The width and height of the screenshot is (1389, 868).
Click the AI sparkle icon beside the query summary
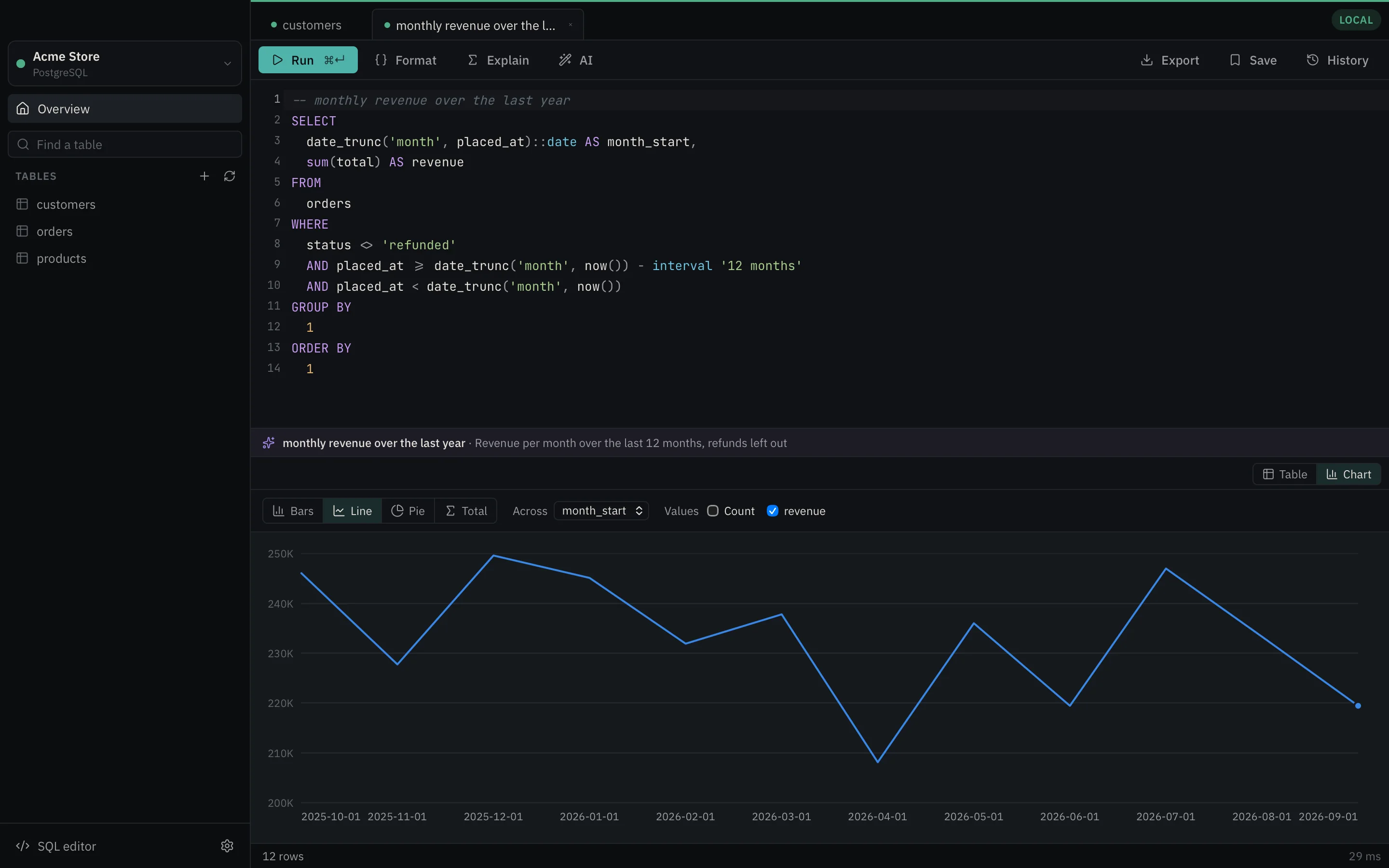coord(269,443)
